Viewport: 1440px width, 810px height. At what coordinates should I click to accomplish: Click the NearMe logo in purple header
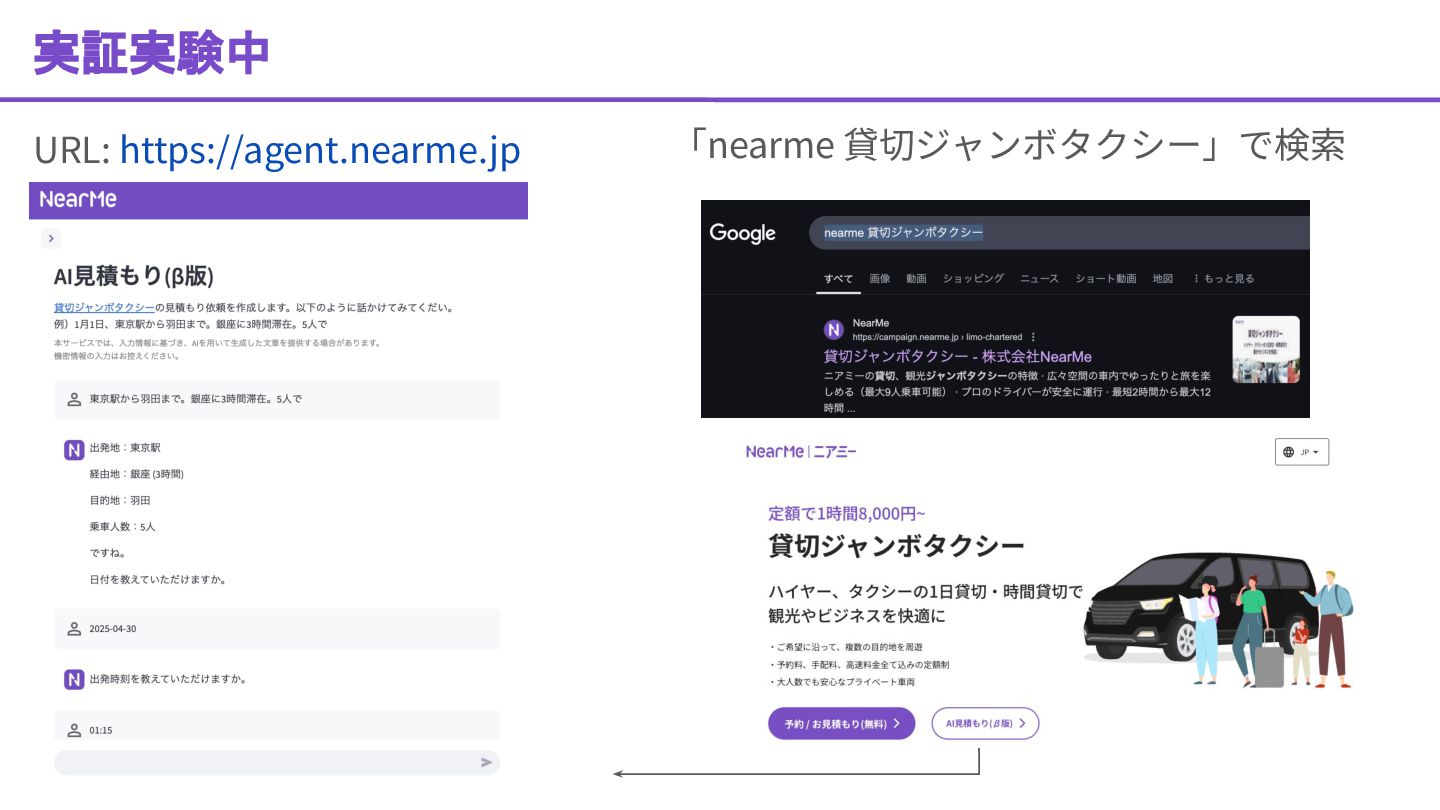78,199
